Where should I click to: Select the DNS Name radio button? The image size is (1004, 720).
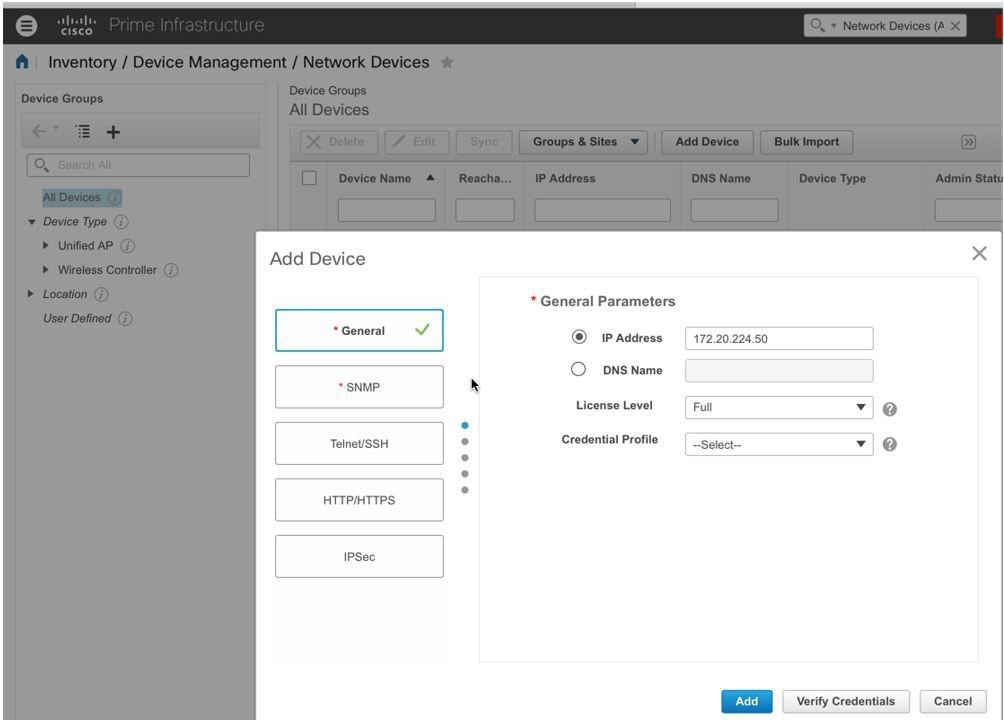coord(578,369)
